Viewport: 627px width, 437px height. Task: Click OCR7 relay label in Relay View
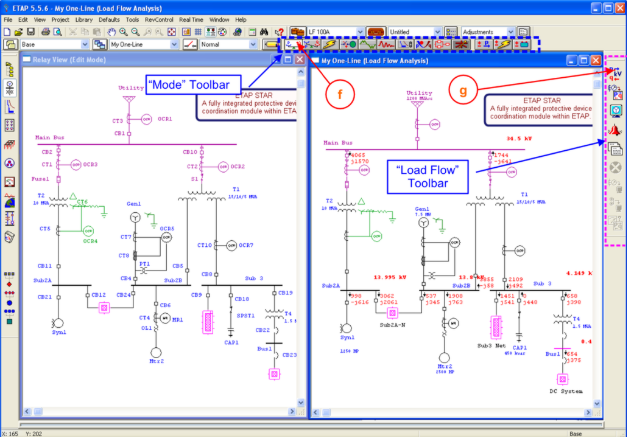pos(246,245)
